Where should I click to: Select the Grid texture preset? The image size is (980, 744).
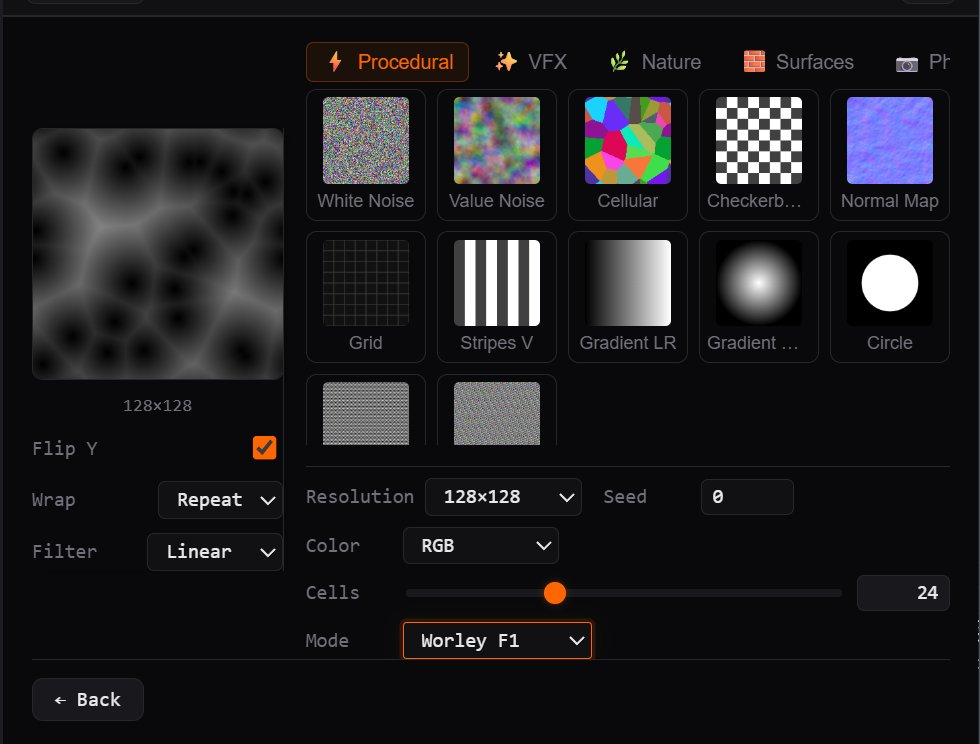(x=365, y=297)
